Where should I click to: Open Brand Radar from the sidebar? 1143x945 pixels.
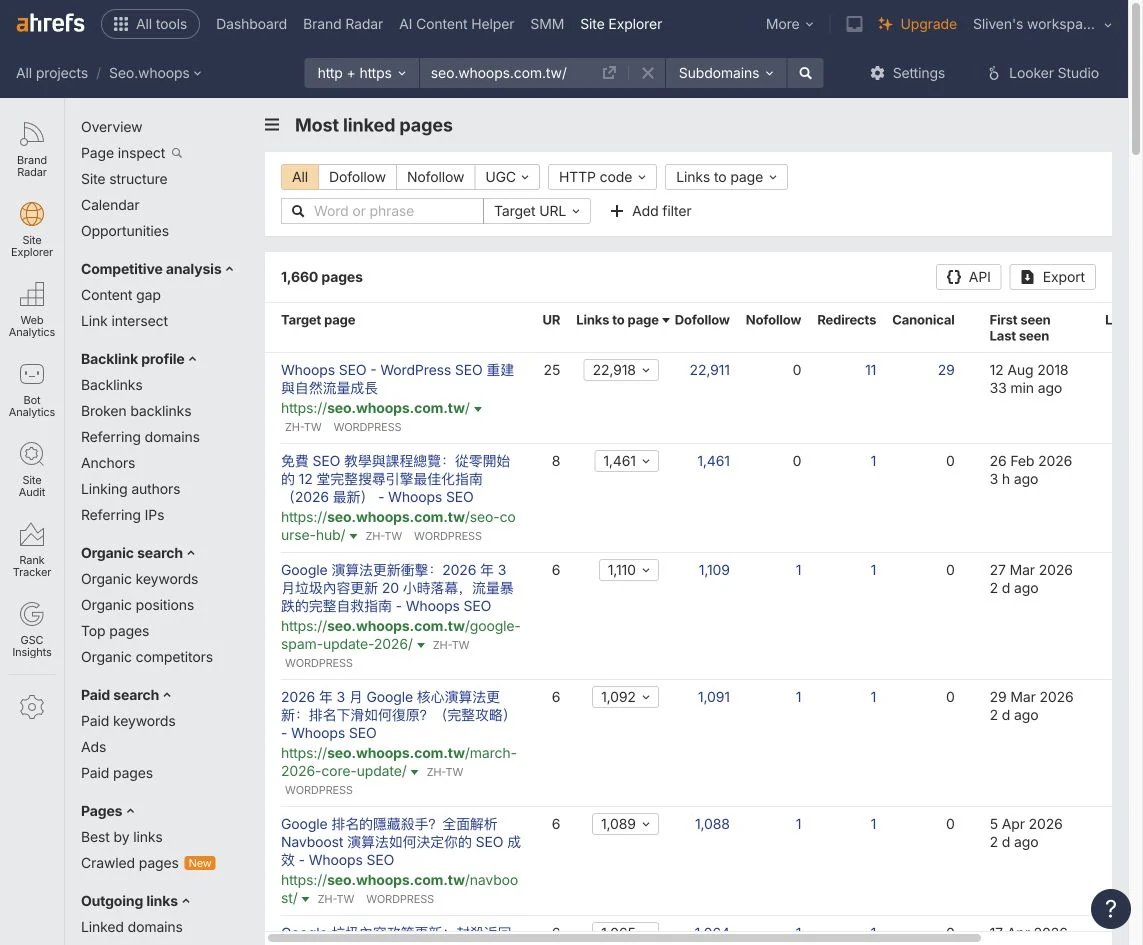tap(31, 149)
